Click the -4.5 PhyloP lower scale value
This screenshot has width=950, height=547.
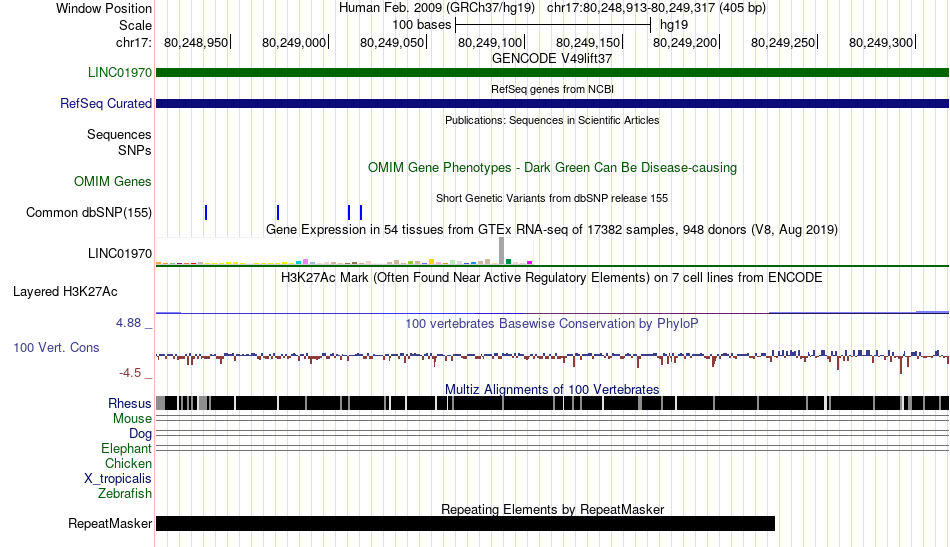tap(130, 373)
